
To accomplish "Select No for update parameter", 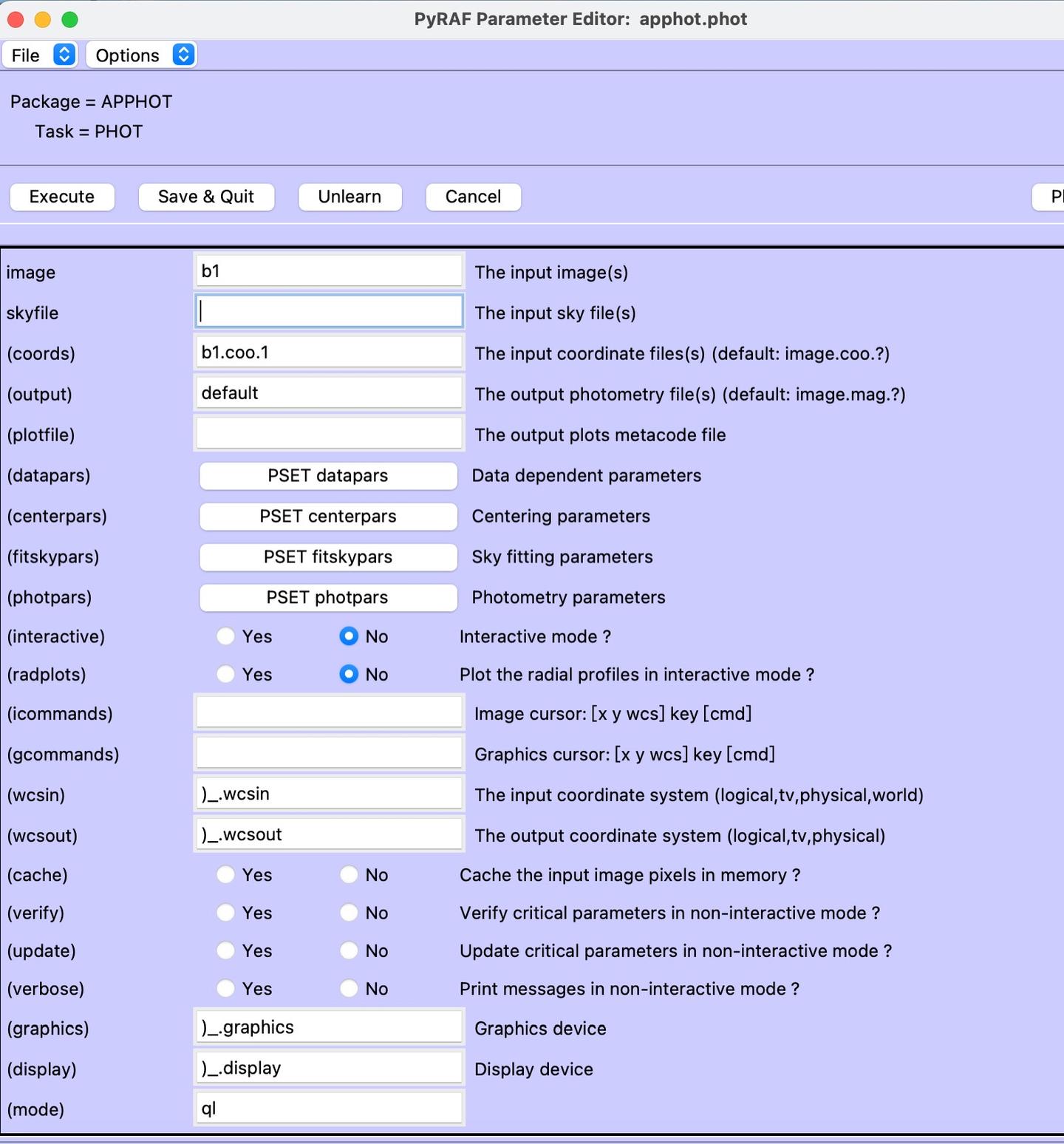I will (349, 950).
